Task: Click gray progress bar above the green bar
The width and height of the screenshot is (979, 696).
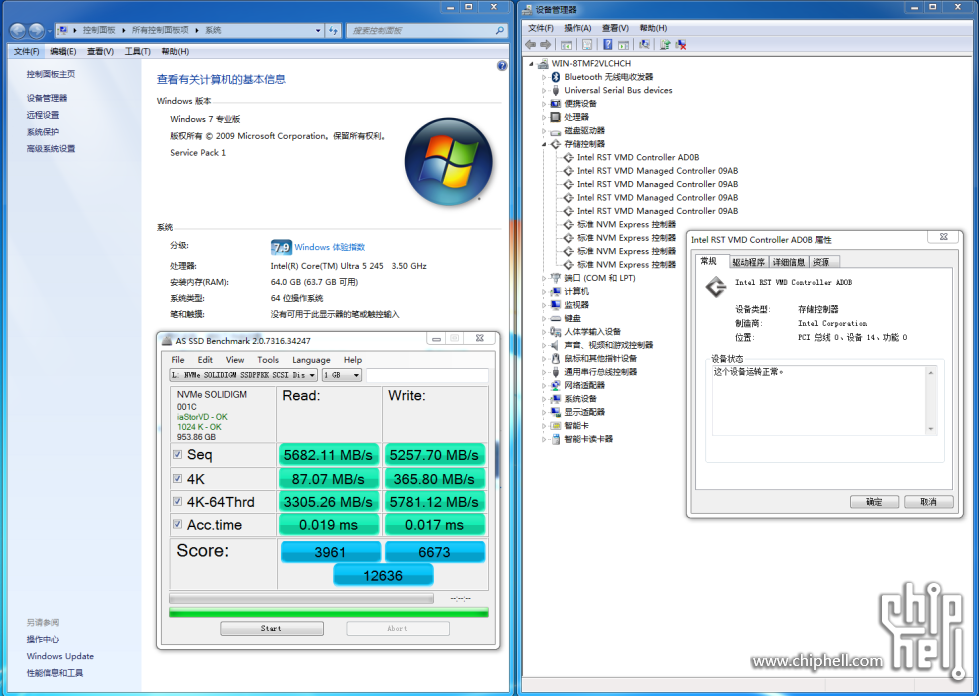Action: tap(301, 599)
